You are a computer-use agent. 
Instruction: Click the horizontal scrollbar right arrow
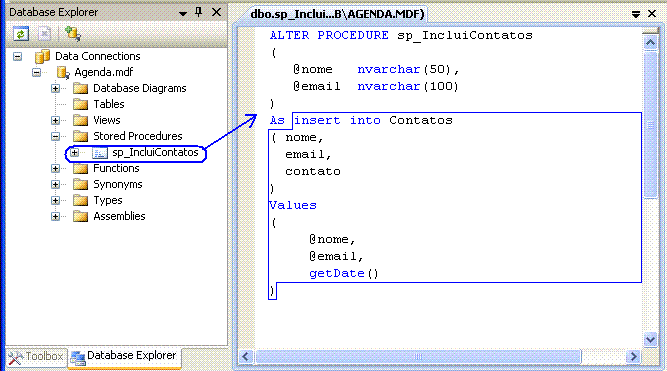pyautogui.click(x=633, y=356)
